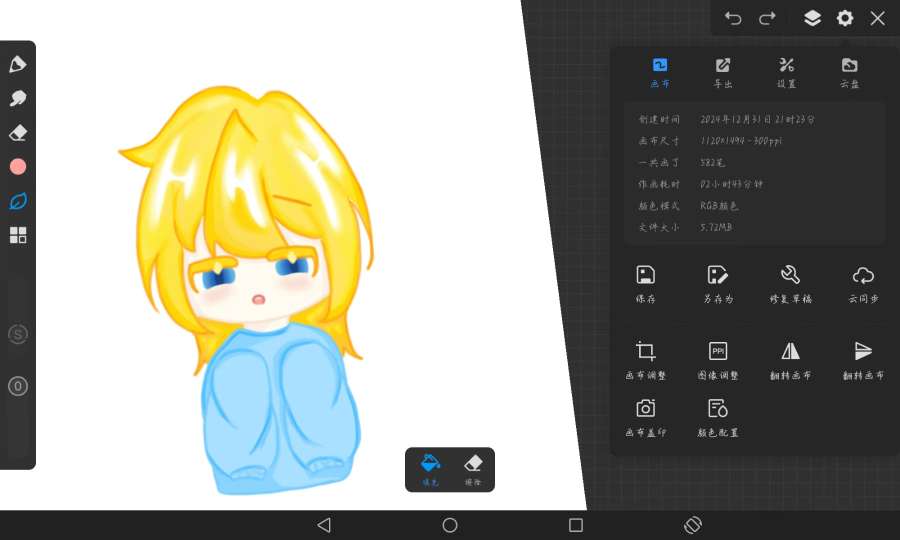900x540 pixels.
Task: Open 图像调整 PPI image adjustment
Action: [718, 360]
